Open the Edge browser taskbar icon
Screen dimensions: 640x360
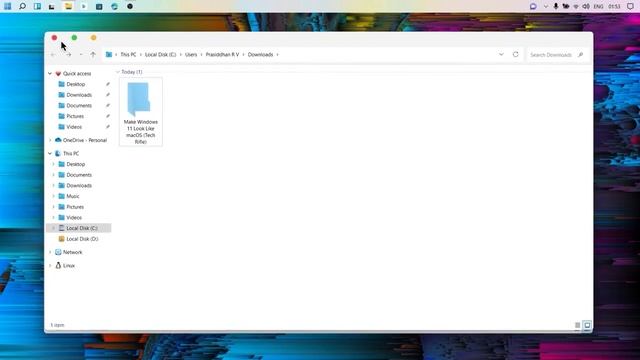[114, 6]
